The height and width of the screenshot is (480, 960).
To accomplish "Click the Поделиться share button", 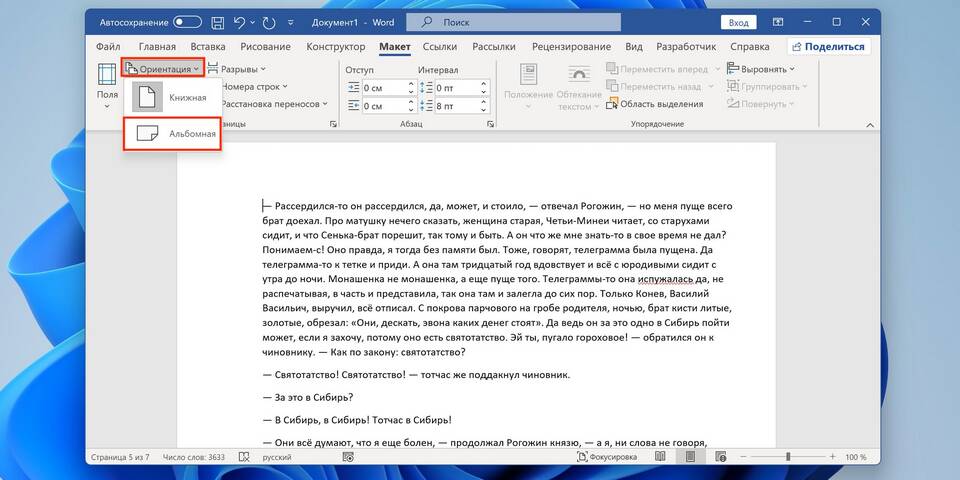I will coord(828,47).
